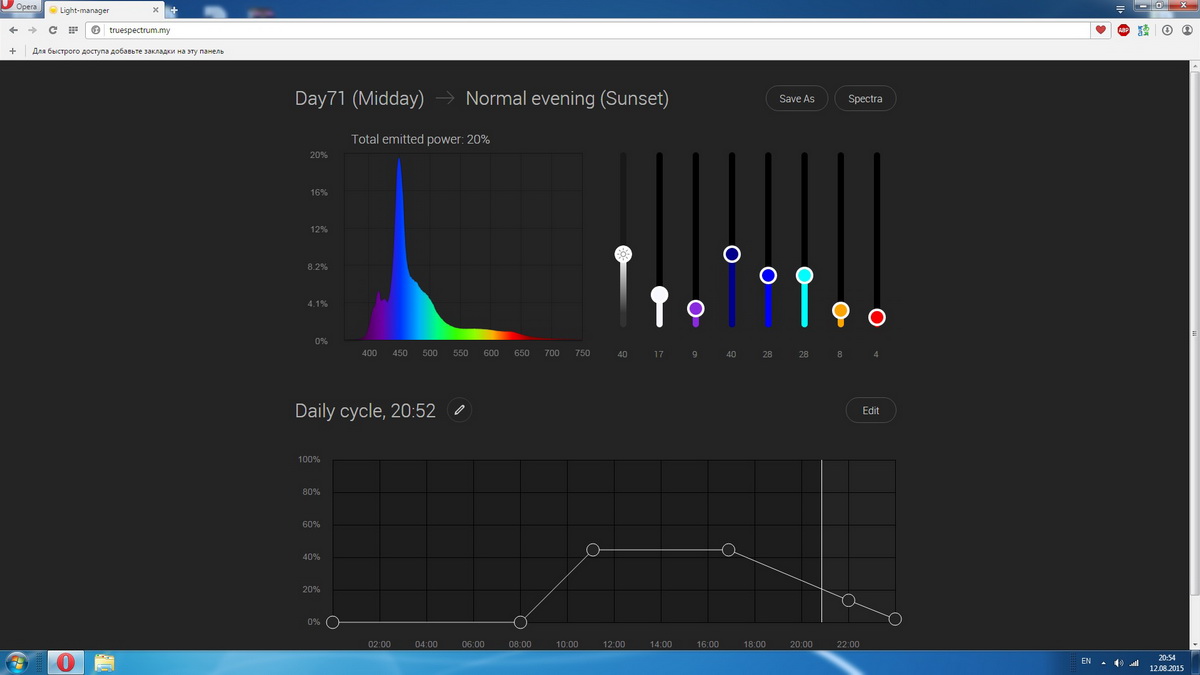This screenshot has width=1200, height=675.
Task: Open the Opera menu button
Action: pyautogui.click(x=20, y=7)
